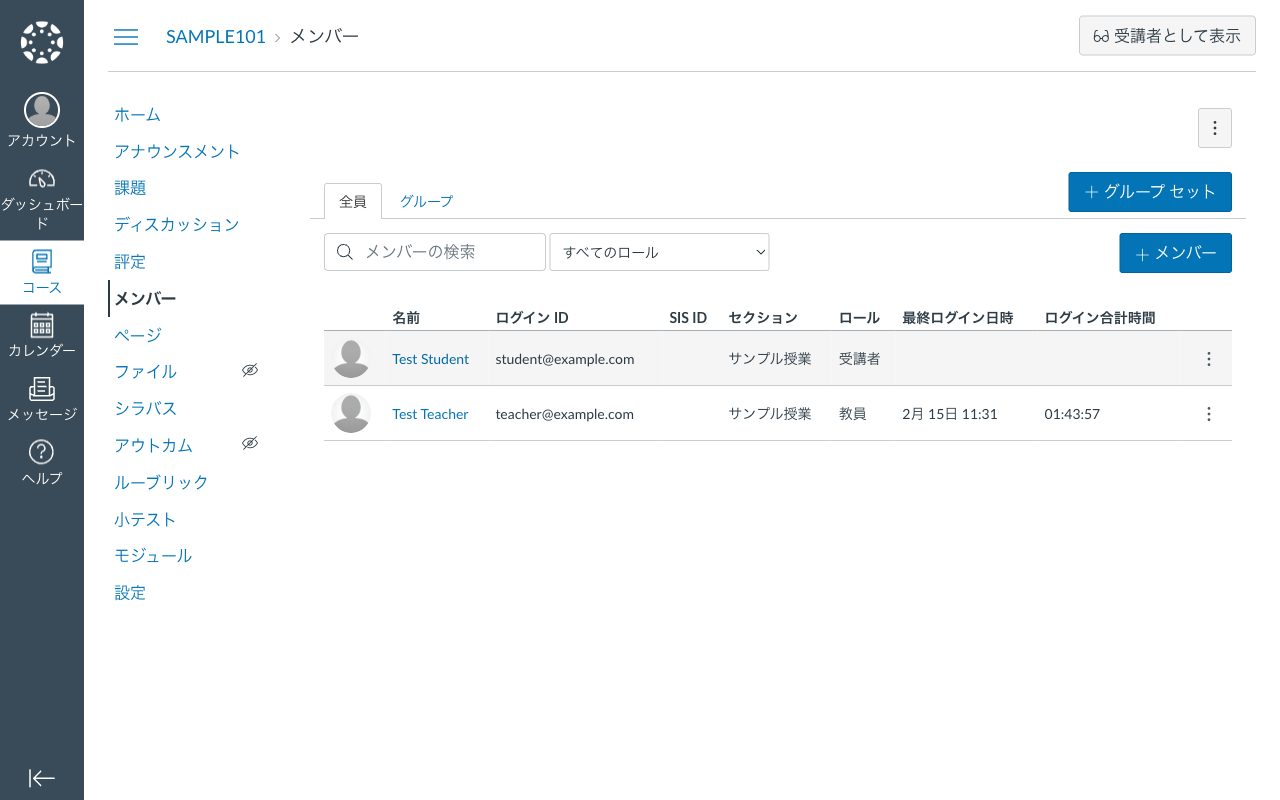Switch to the グループ tab

[425, 201]
